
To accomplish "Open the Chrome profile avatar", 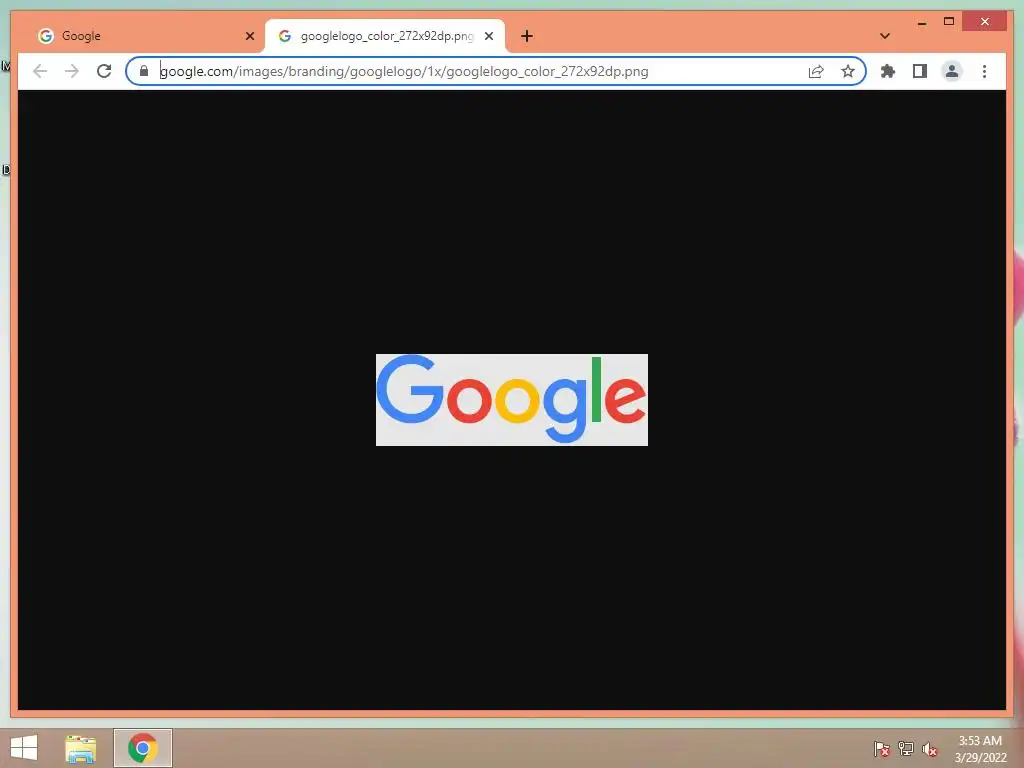I will tap(952, 71).
